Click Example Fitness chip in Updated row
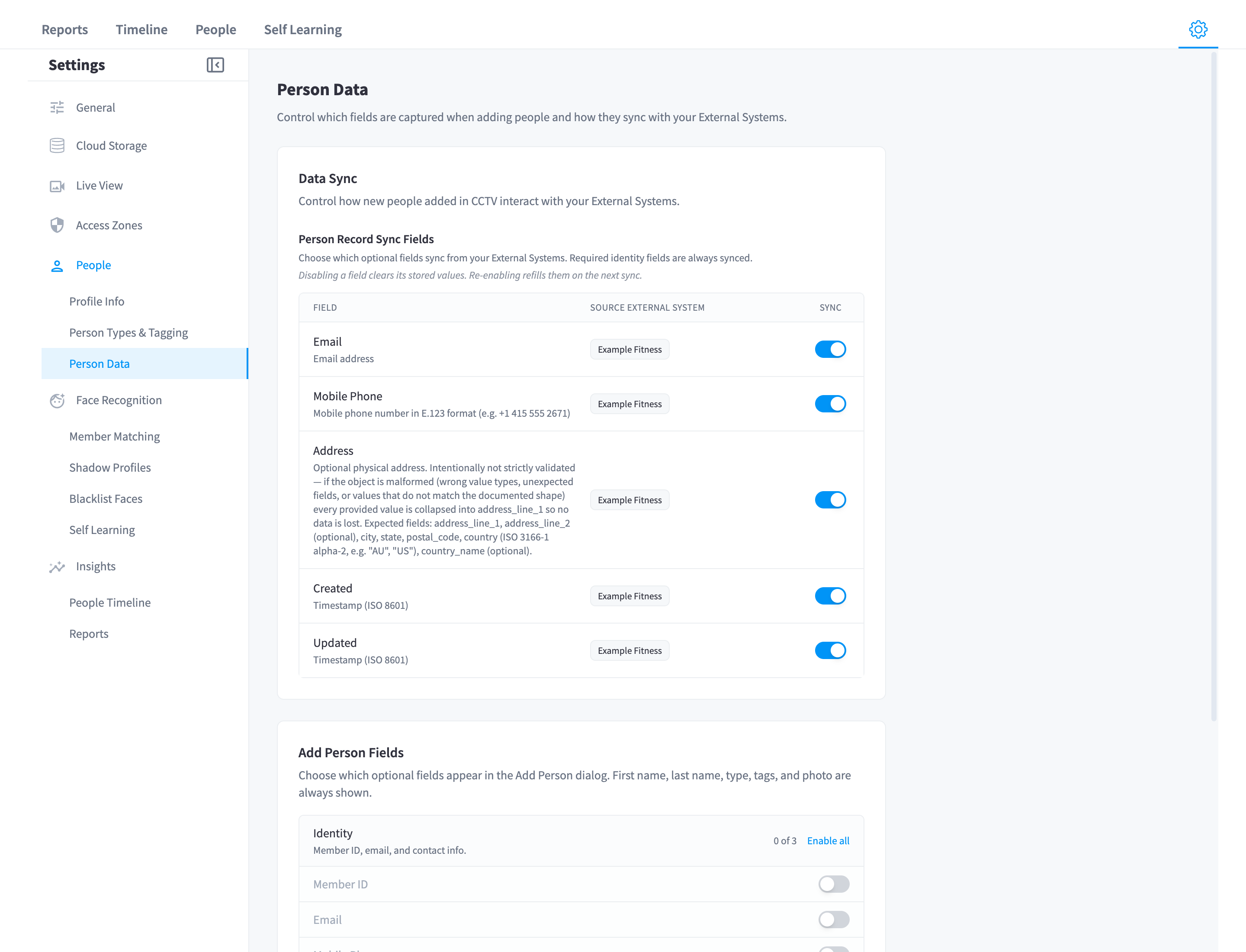 629,650
